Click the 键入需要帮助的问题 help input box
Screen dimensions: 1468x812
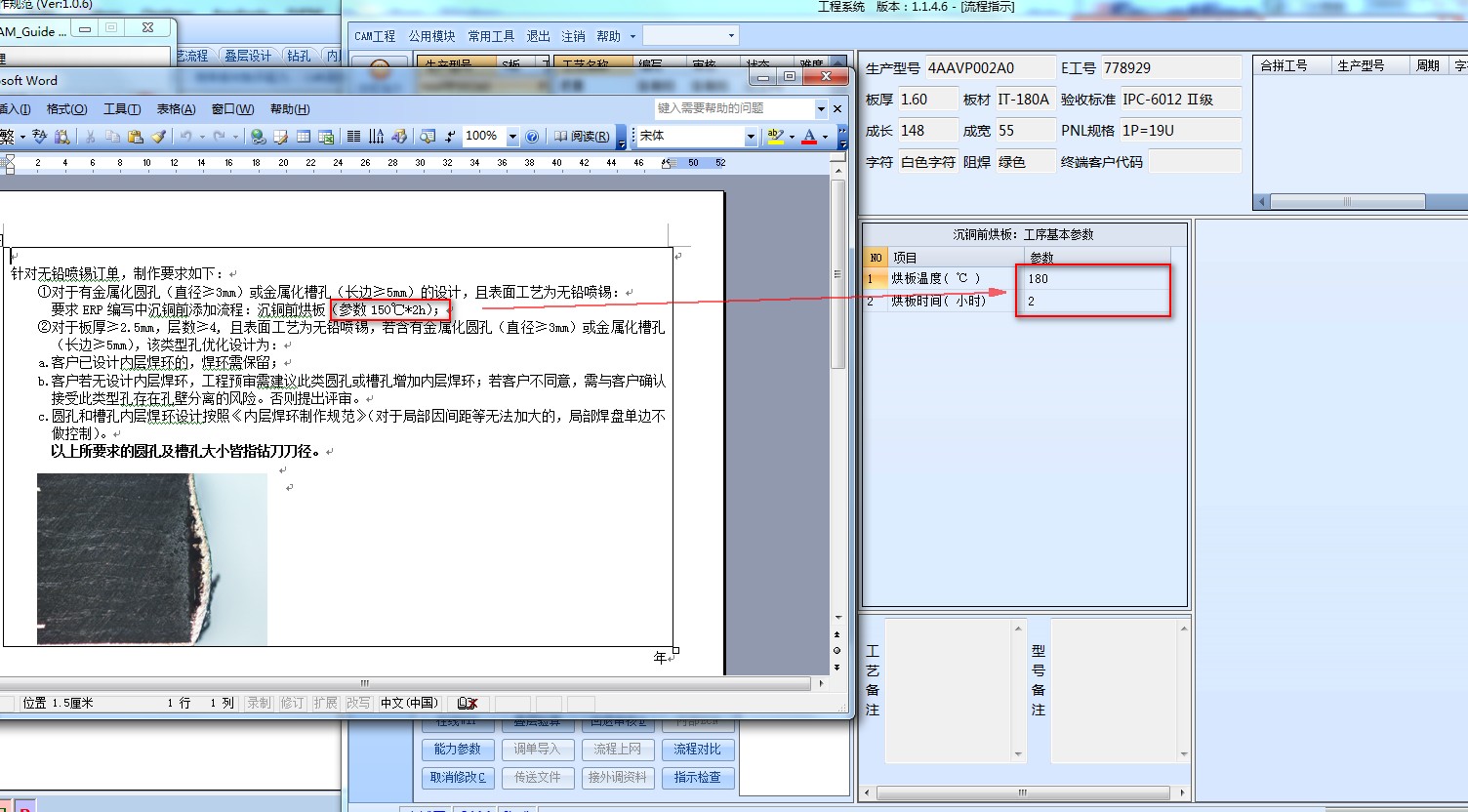pos(734,108)
